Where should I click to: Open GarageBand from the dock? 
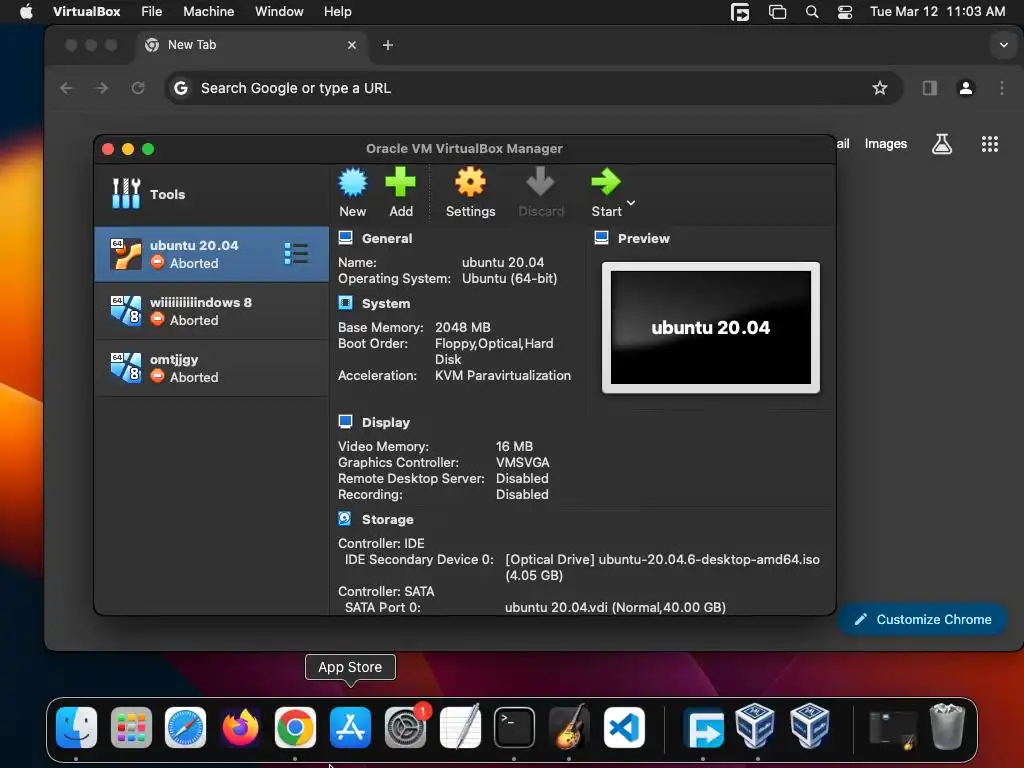click(569, 727)
